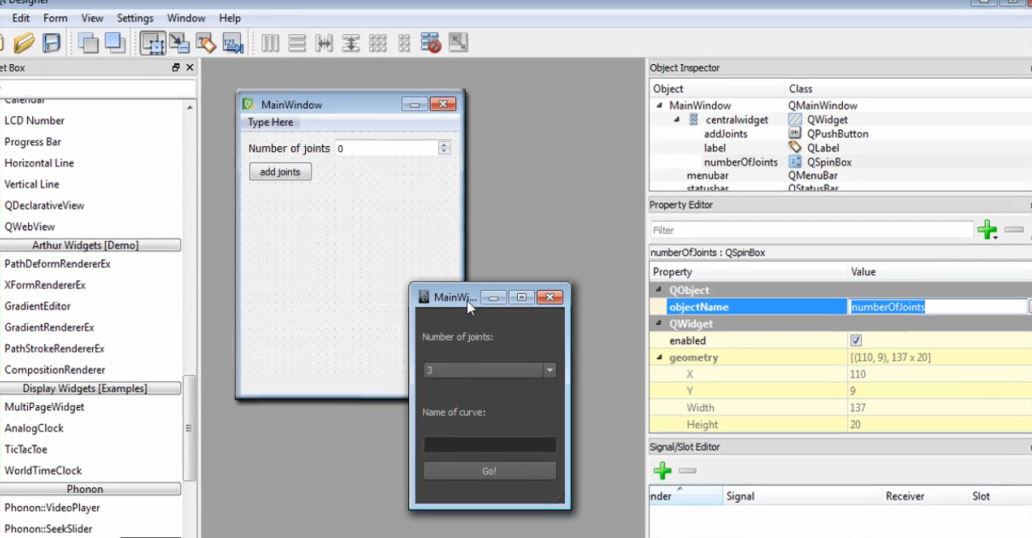Save the form with the floppy icon
1032x538 pixels.
click(51, 43)
